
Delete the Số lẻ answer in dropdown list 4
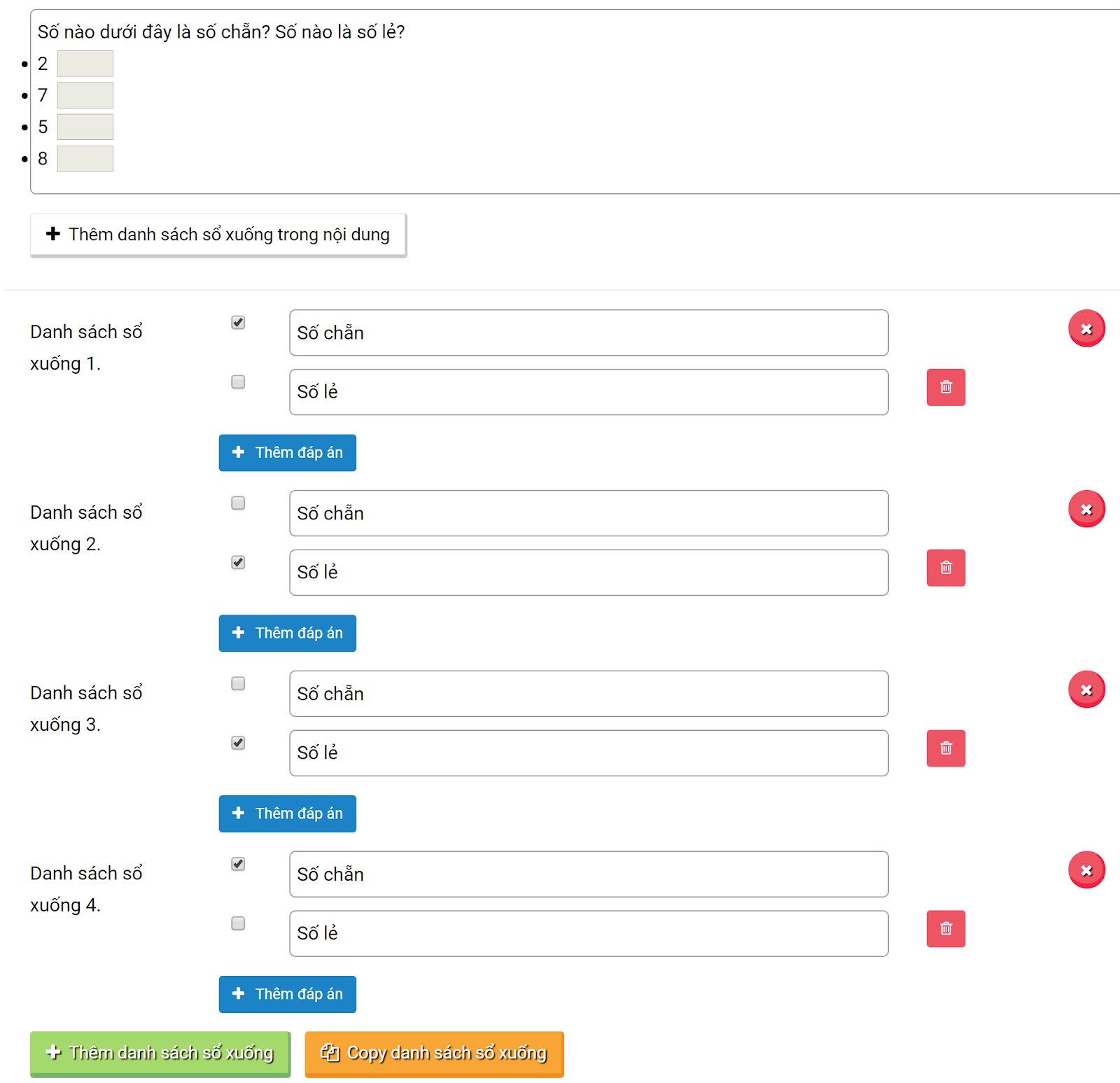(x=946, y=929)
